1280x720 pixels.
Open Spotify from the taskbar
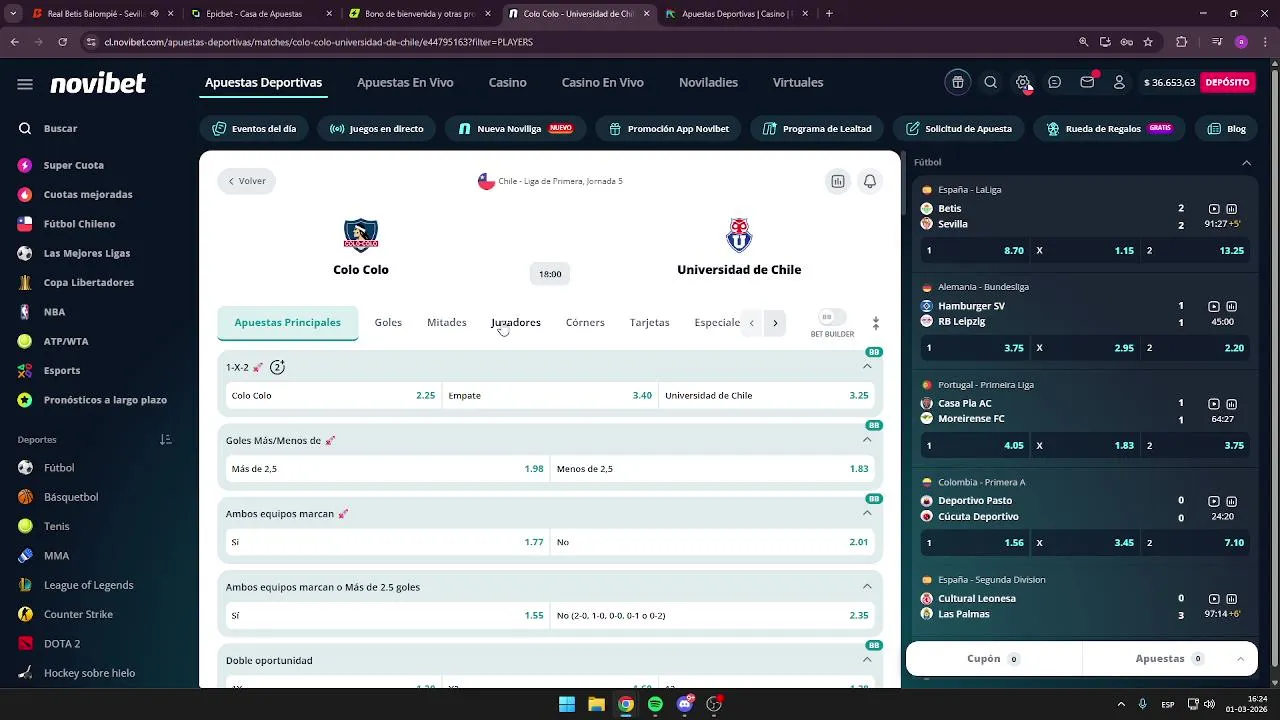point(655,704)
